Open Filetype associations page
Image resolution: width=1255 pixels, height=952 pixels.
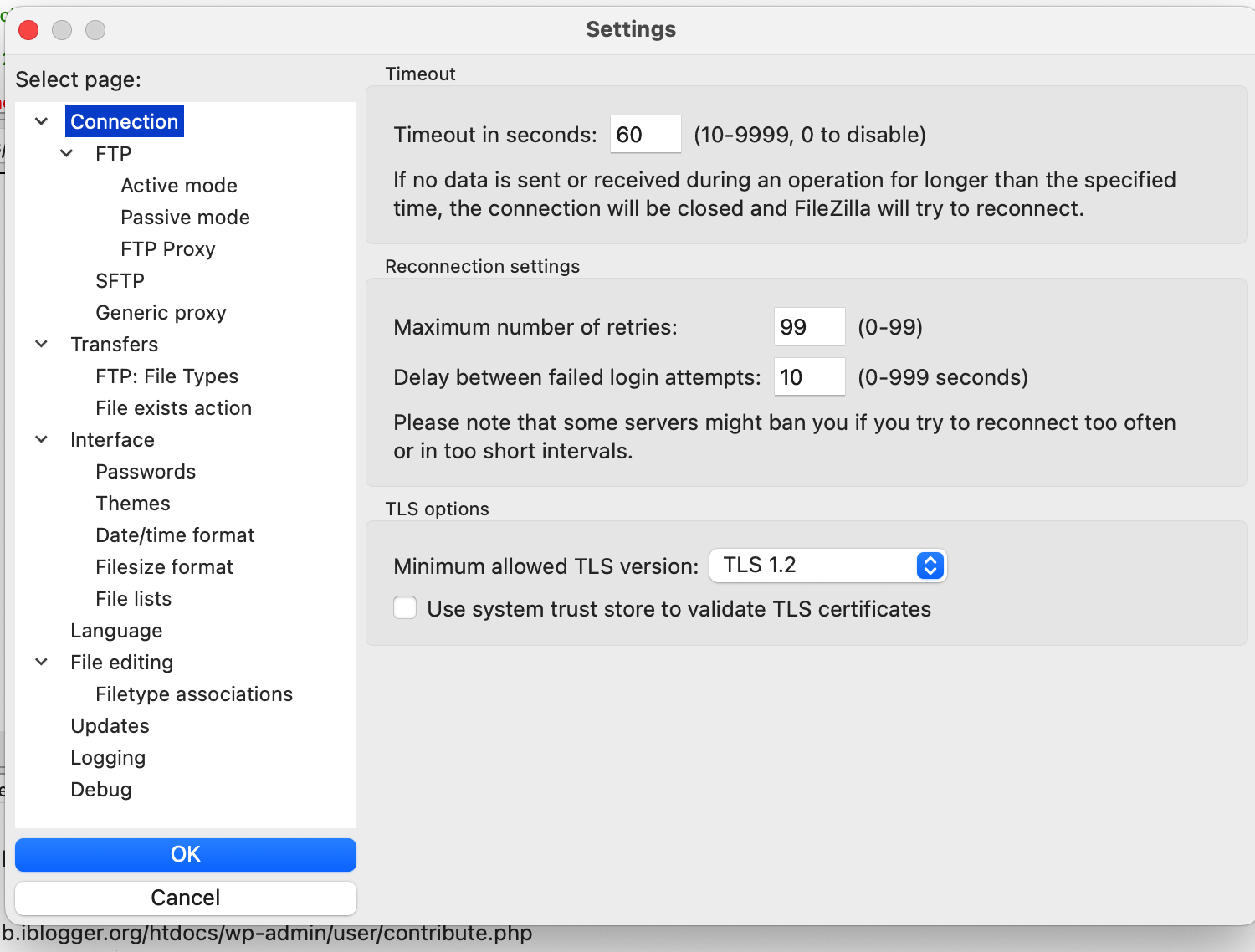coord(194,694)
